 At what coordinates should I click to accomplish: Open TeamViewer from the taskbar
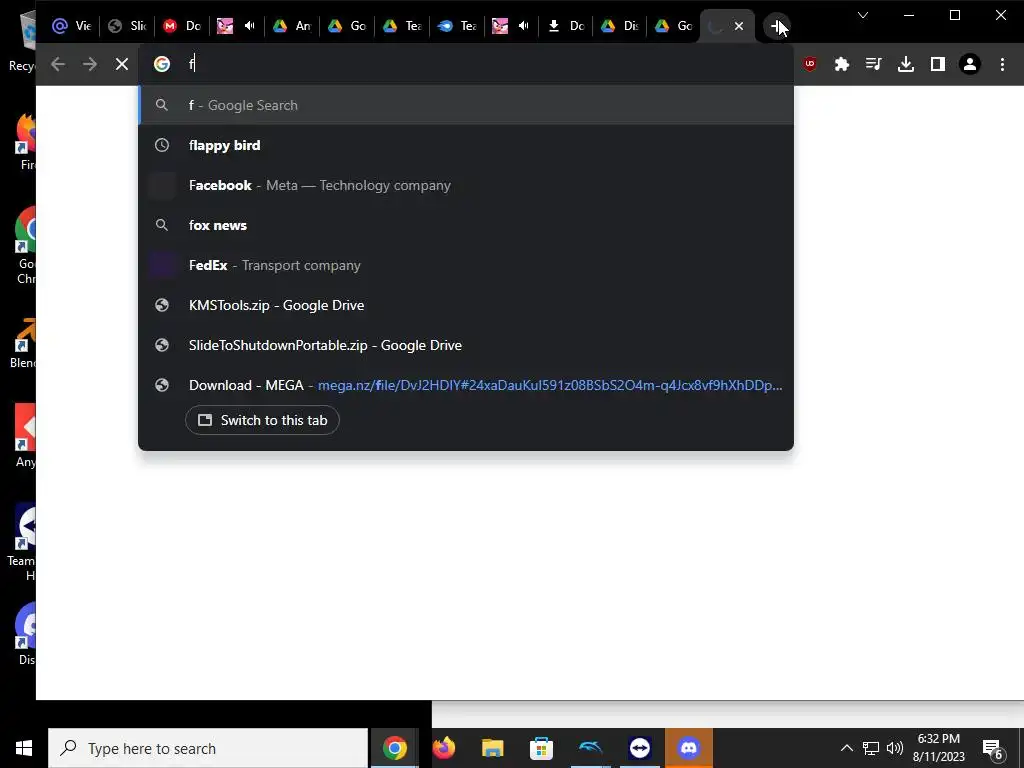click(640, 748)
